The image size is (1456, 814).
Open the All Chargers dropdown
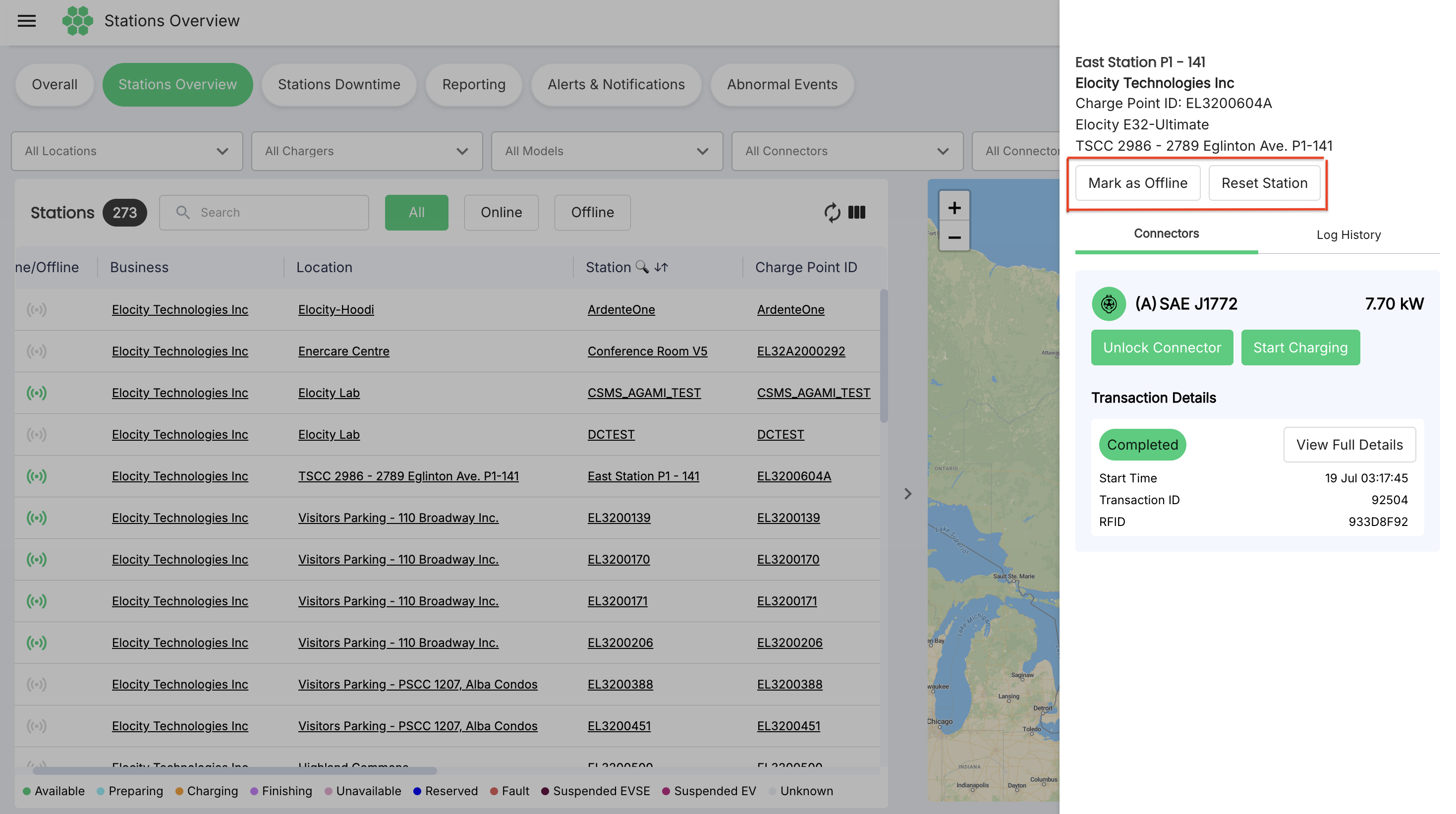367,151
